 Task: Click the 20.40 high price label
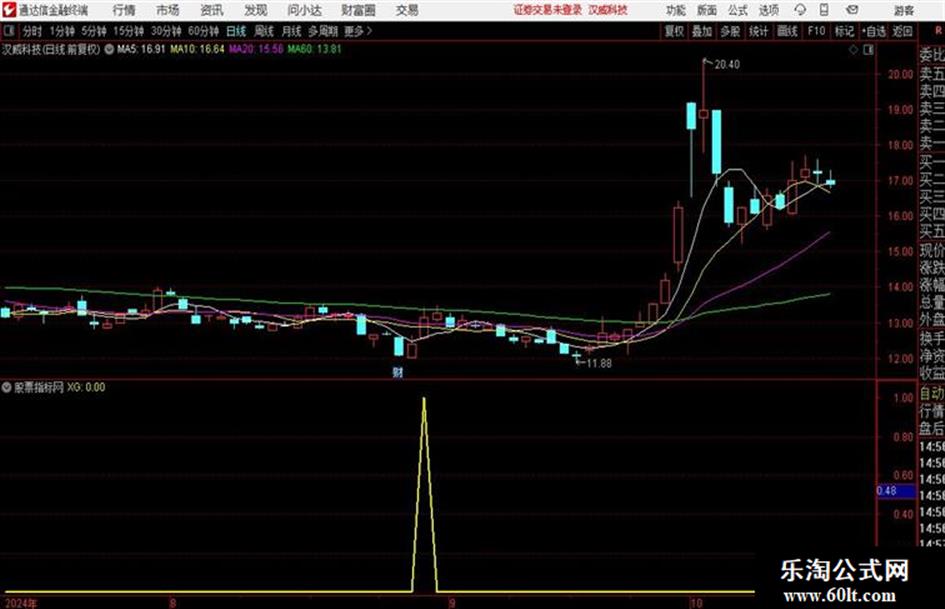727,64
